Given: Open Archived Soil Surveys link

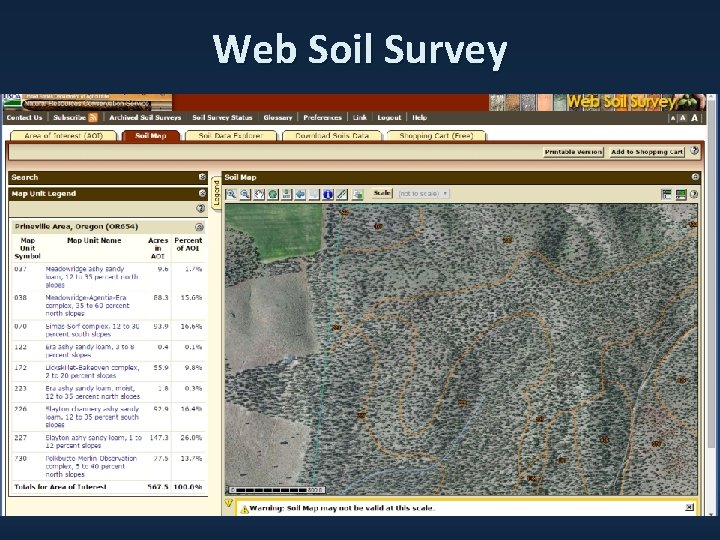Looking at the screenshot, I should pyautogui.click(x=145, y=118).
